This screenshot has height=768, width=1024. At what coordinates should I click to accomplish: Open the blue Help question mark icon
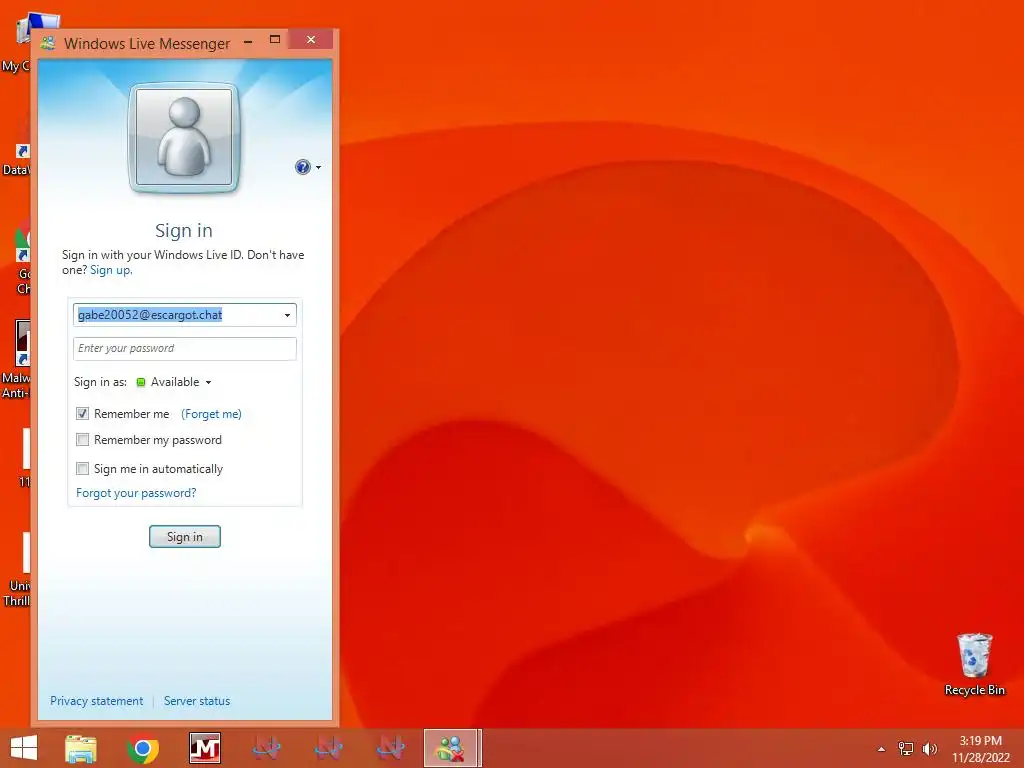coord(302,167)
